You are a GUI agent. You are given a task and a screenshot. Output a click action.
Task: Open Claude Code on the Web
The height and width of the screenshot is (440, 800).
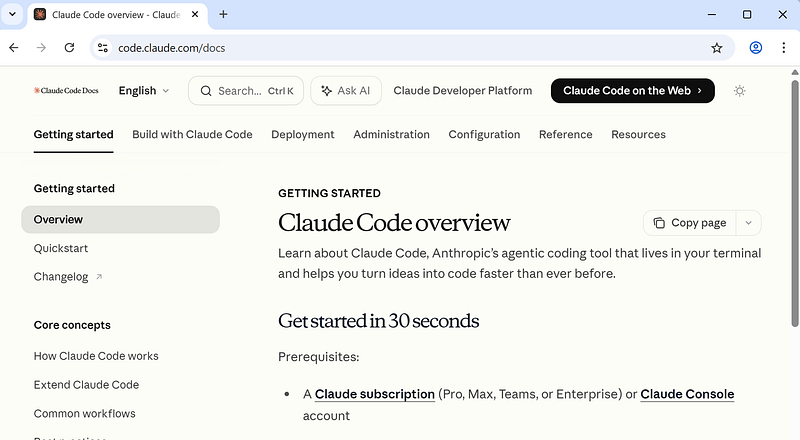tap(632, 90)
